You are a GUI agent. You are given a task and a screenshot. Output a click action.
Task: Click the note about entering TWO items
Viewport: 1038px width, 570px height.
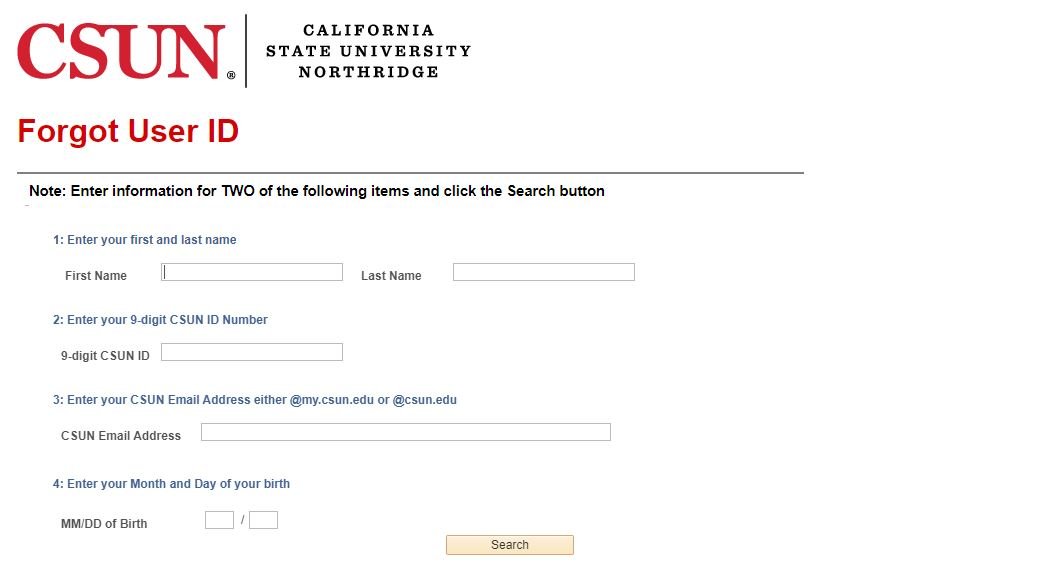316,191
